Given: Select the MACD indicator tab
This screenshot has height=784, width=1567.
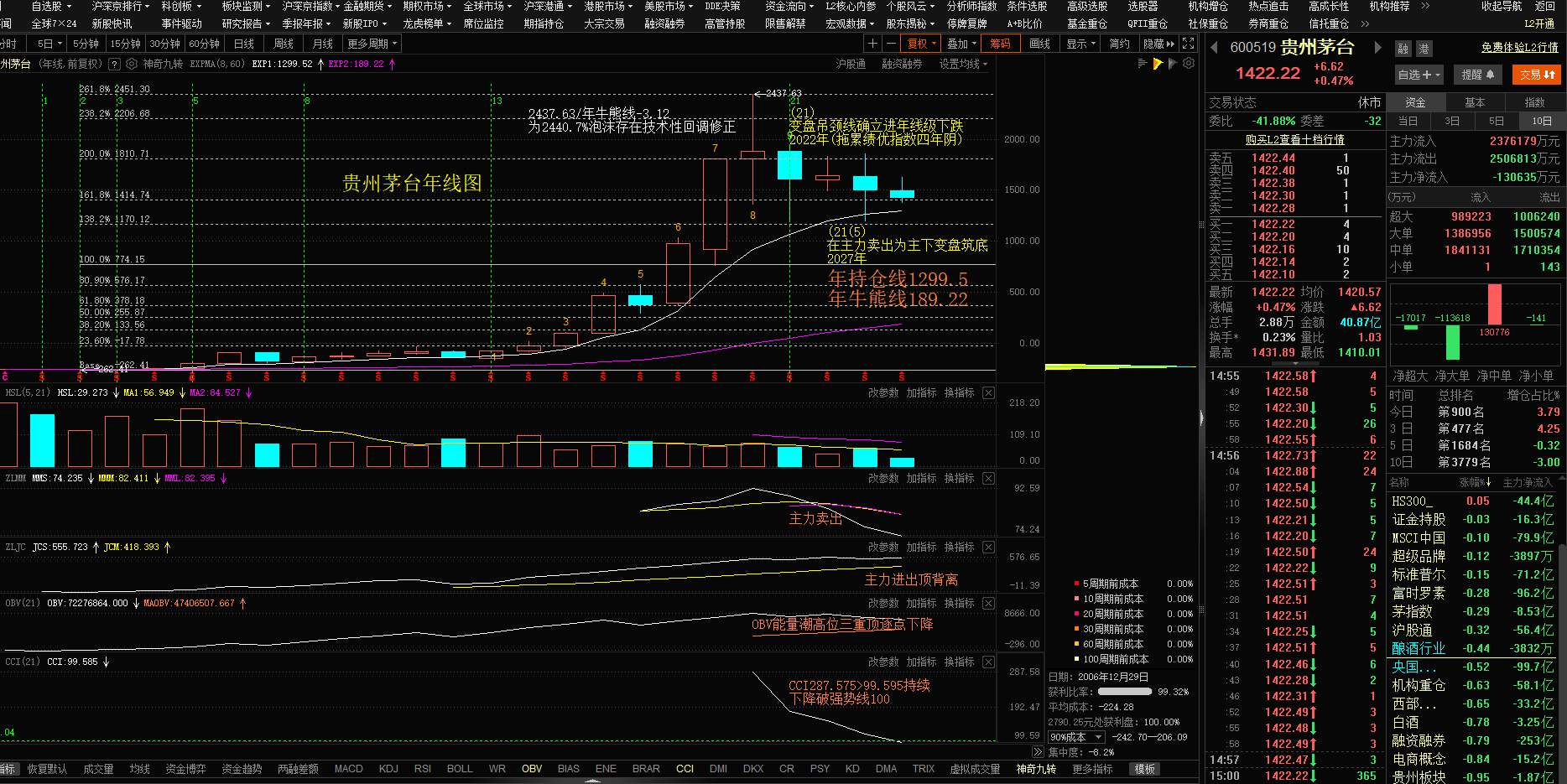Looking at the screenshot, I should coord(348,769).
